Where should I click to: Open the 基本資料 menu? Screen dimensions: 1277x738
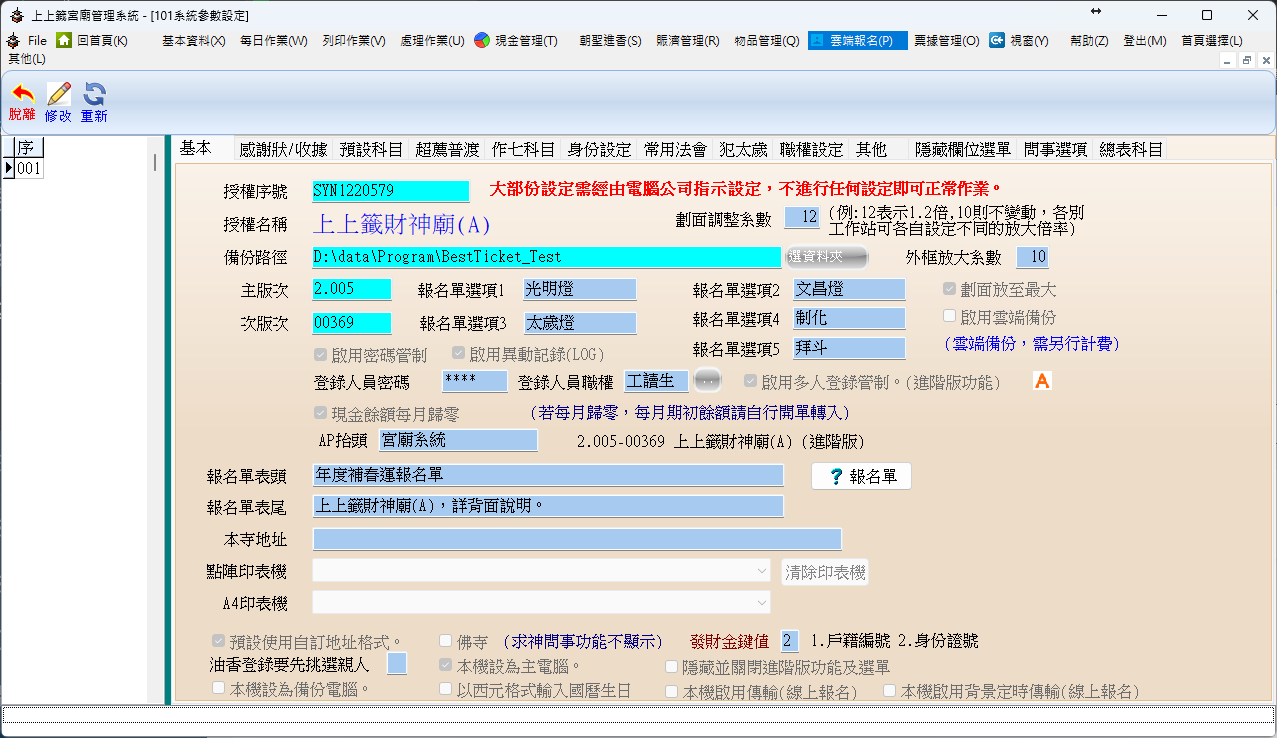tap(193, 40)
